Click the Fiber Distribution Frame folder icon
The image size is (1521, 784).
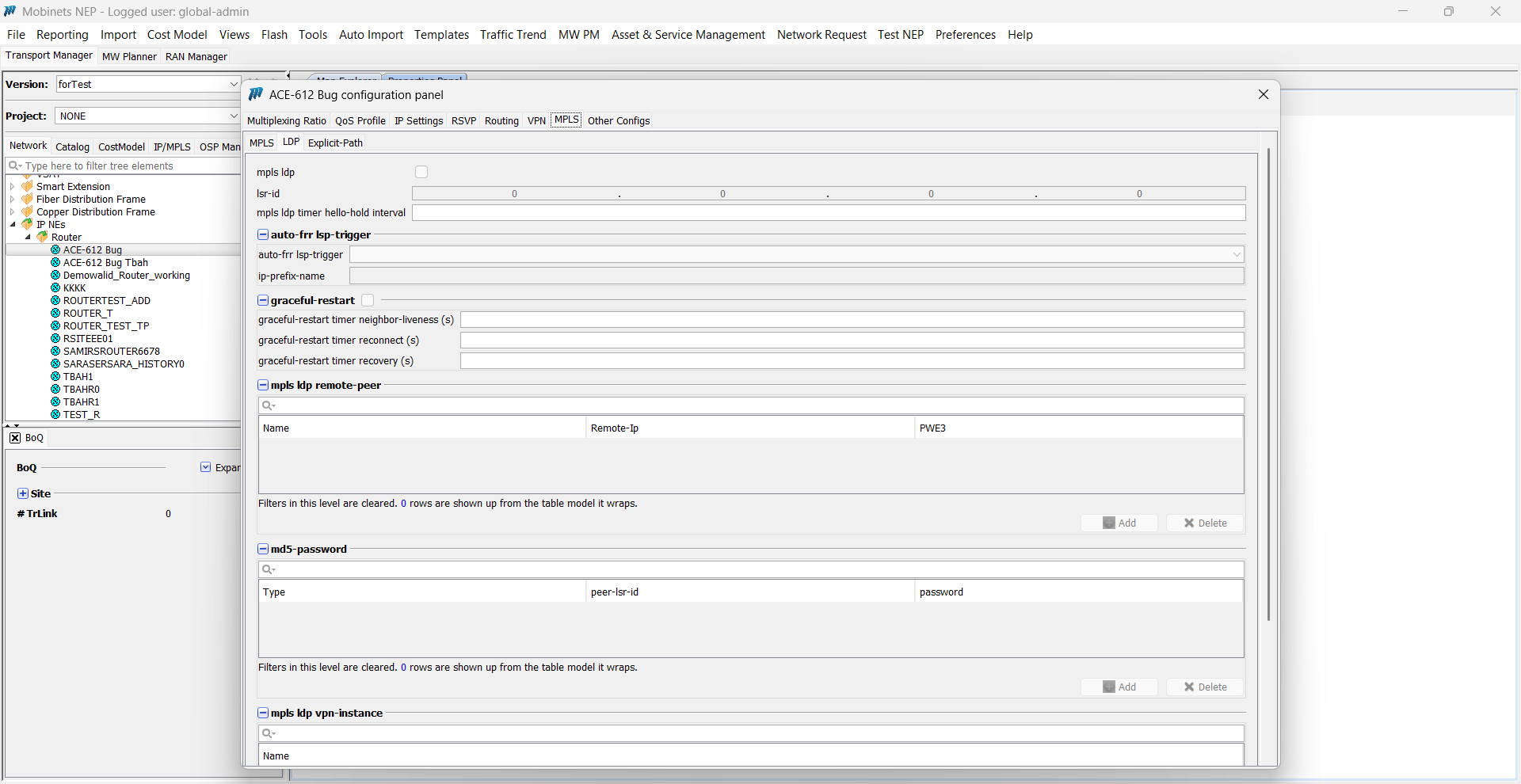point(28,200)
